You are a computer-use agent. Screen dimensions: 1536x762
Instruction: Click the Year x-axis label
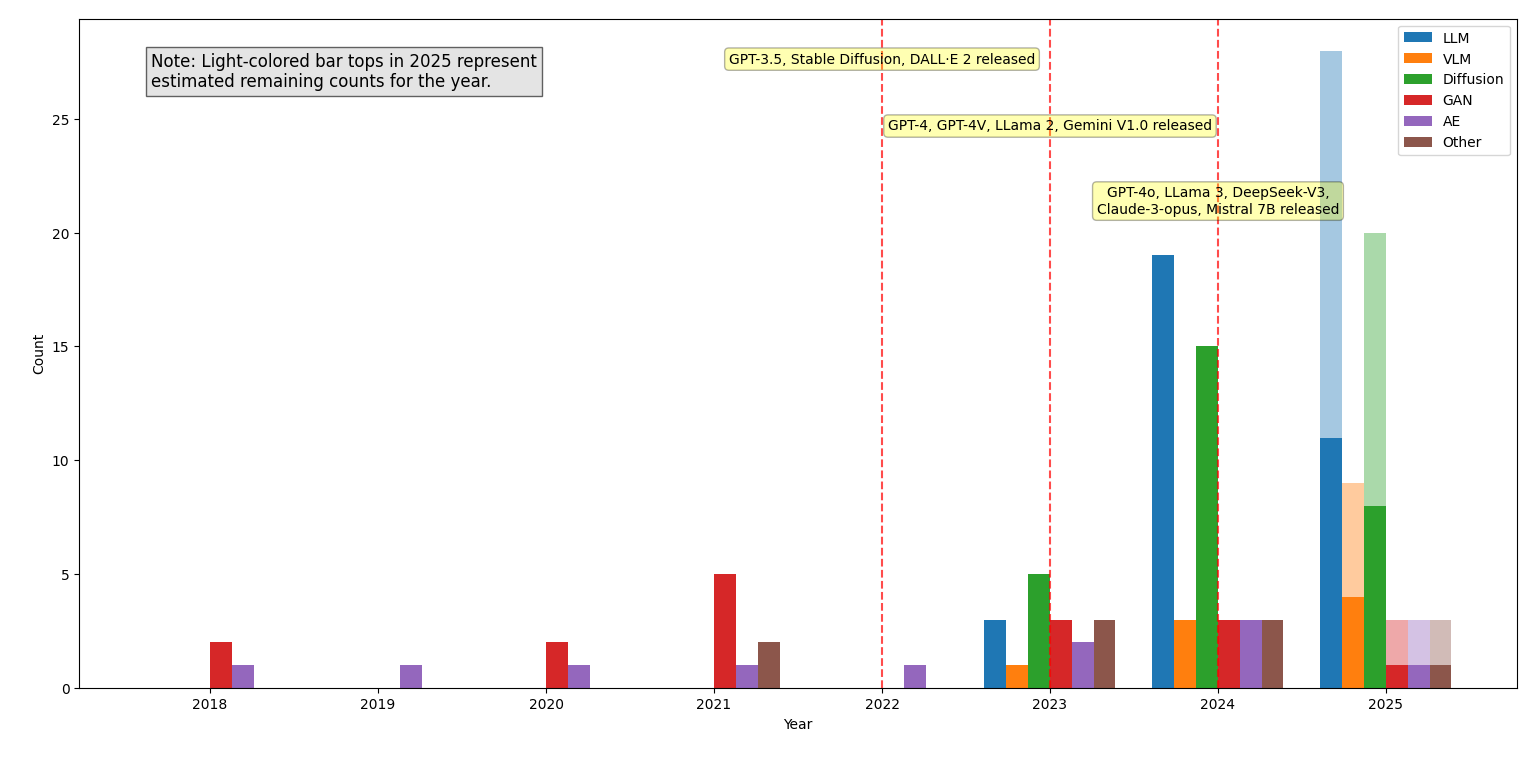tap(798, 724)
